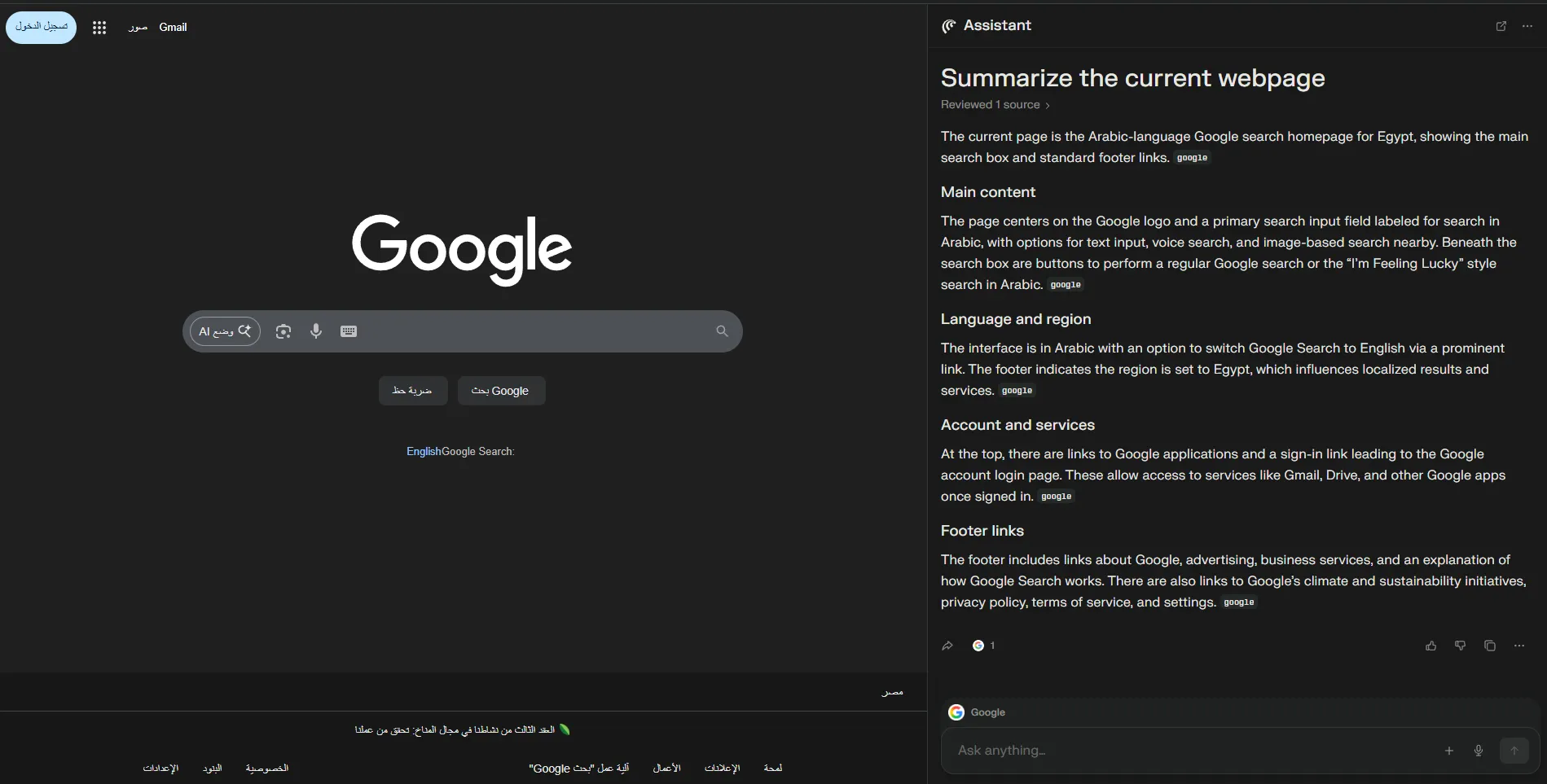Select the voice search microphone in the search bar

(316, 331)
